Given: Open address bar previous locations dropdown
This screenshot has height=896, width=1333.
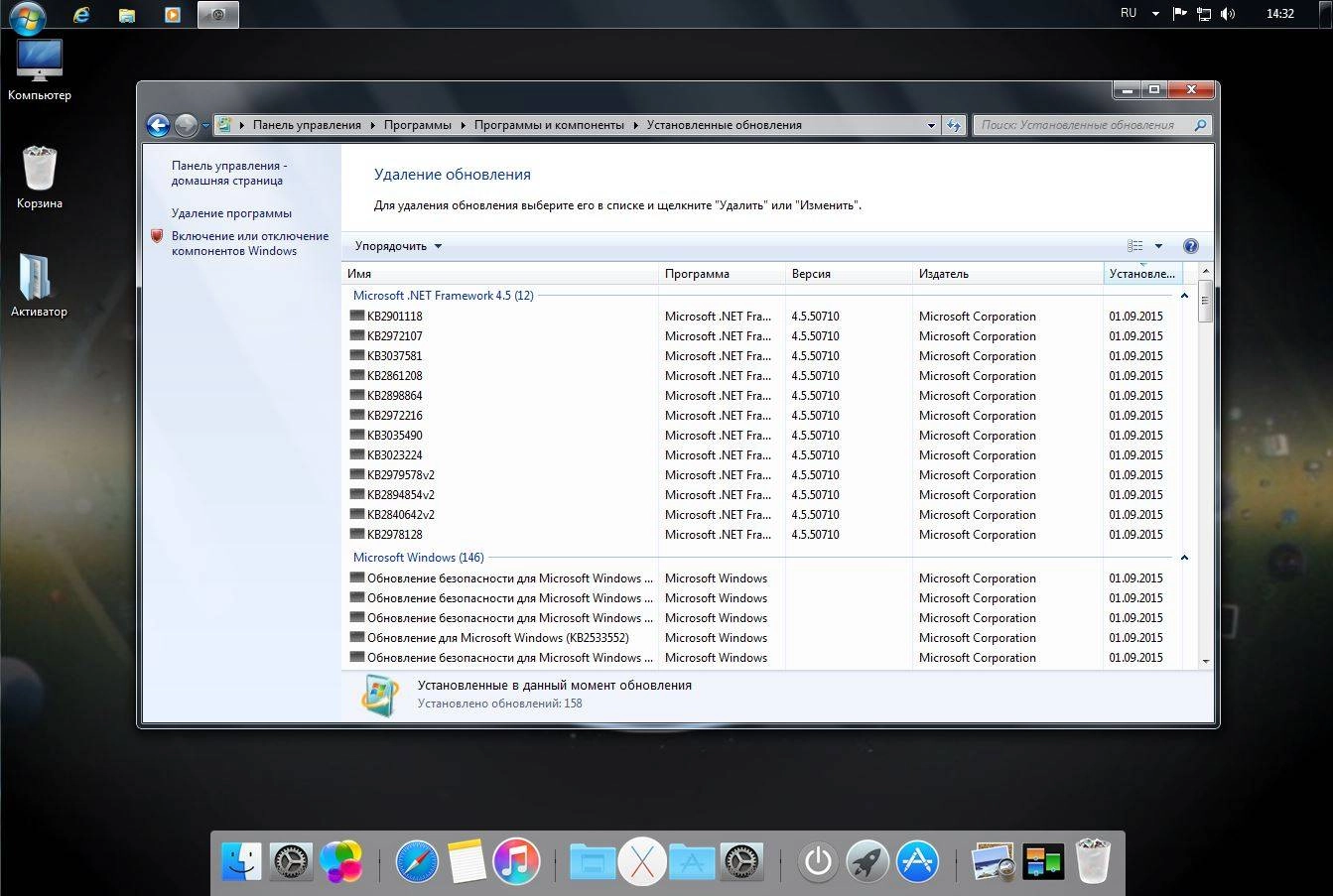Looking at the screenshot, I should pos(931,125).
